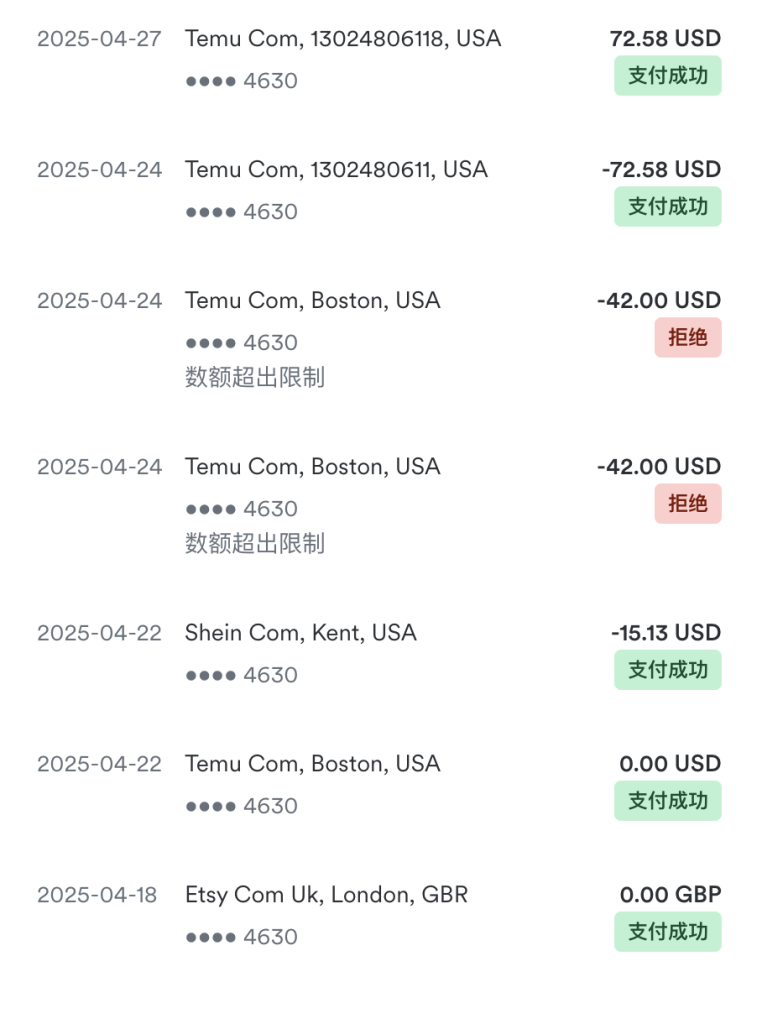Open the 72.58 USD Temu transaction dated 2025-04-27
This screenshot has width=762, height=1024.
coord(379,60)
